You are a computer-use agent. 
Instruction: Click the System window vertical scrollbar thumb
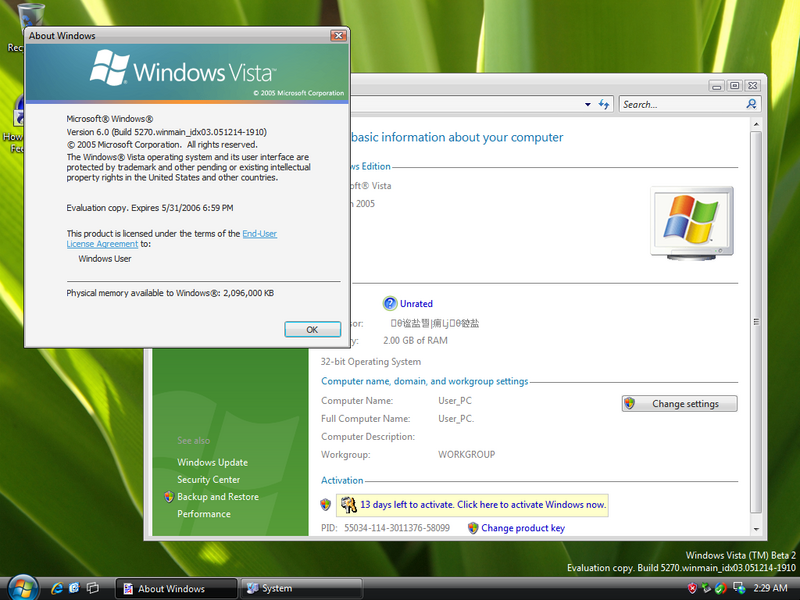point(756,322)
